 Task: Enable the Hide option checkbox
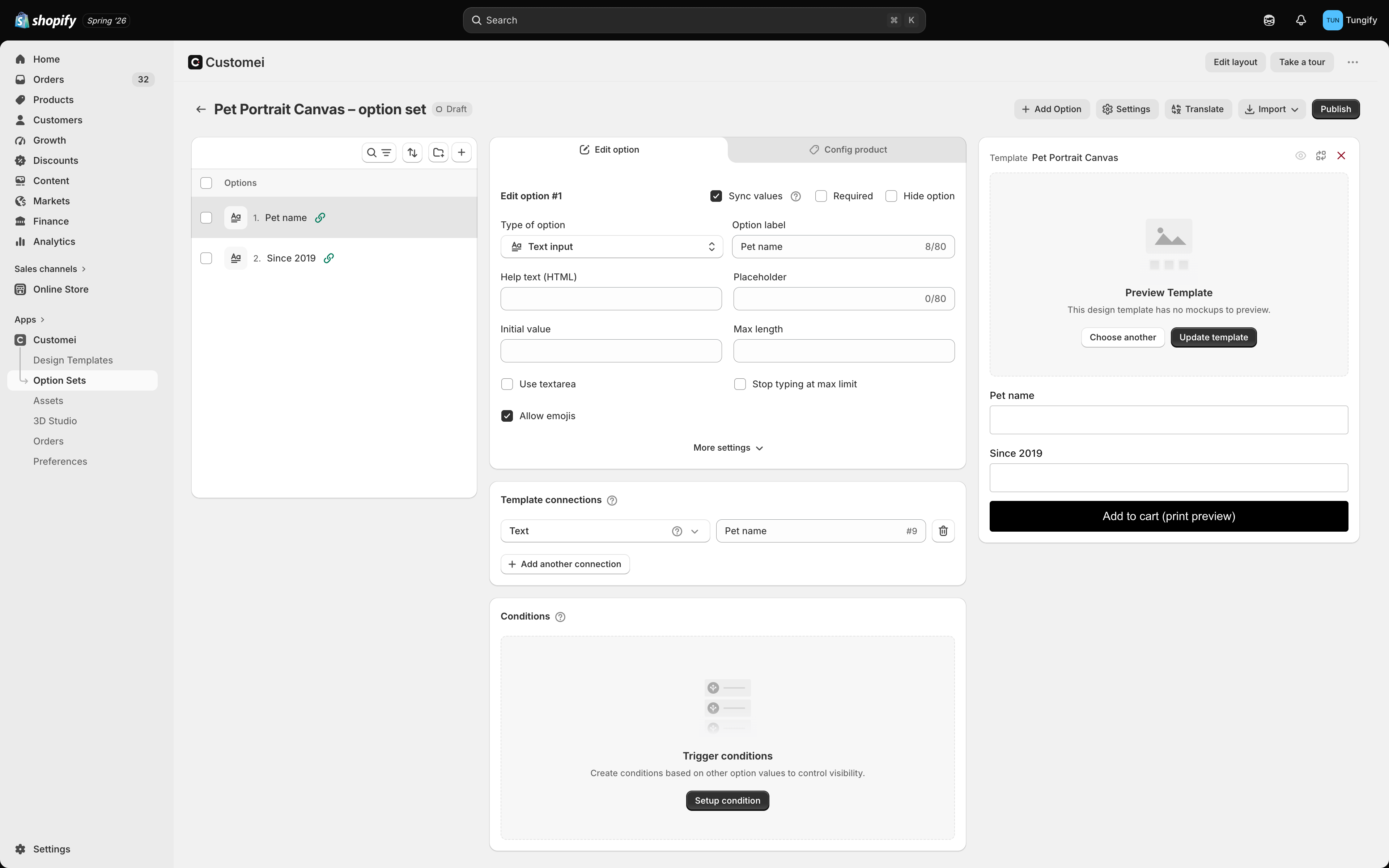[891, 196]
